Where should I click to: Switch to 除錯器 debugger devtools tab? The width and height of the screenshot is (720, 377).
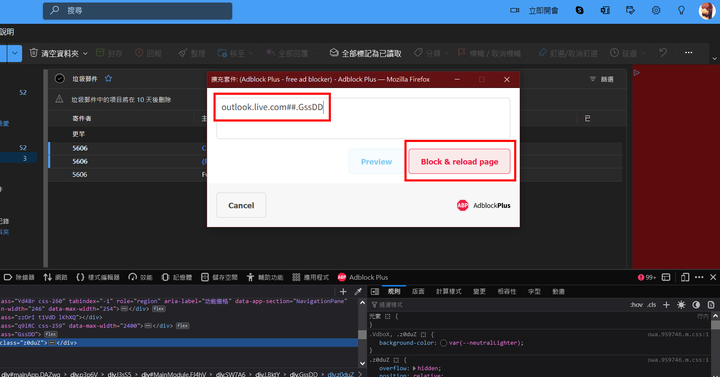click(19, 277)
